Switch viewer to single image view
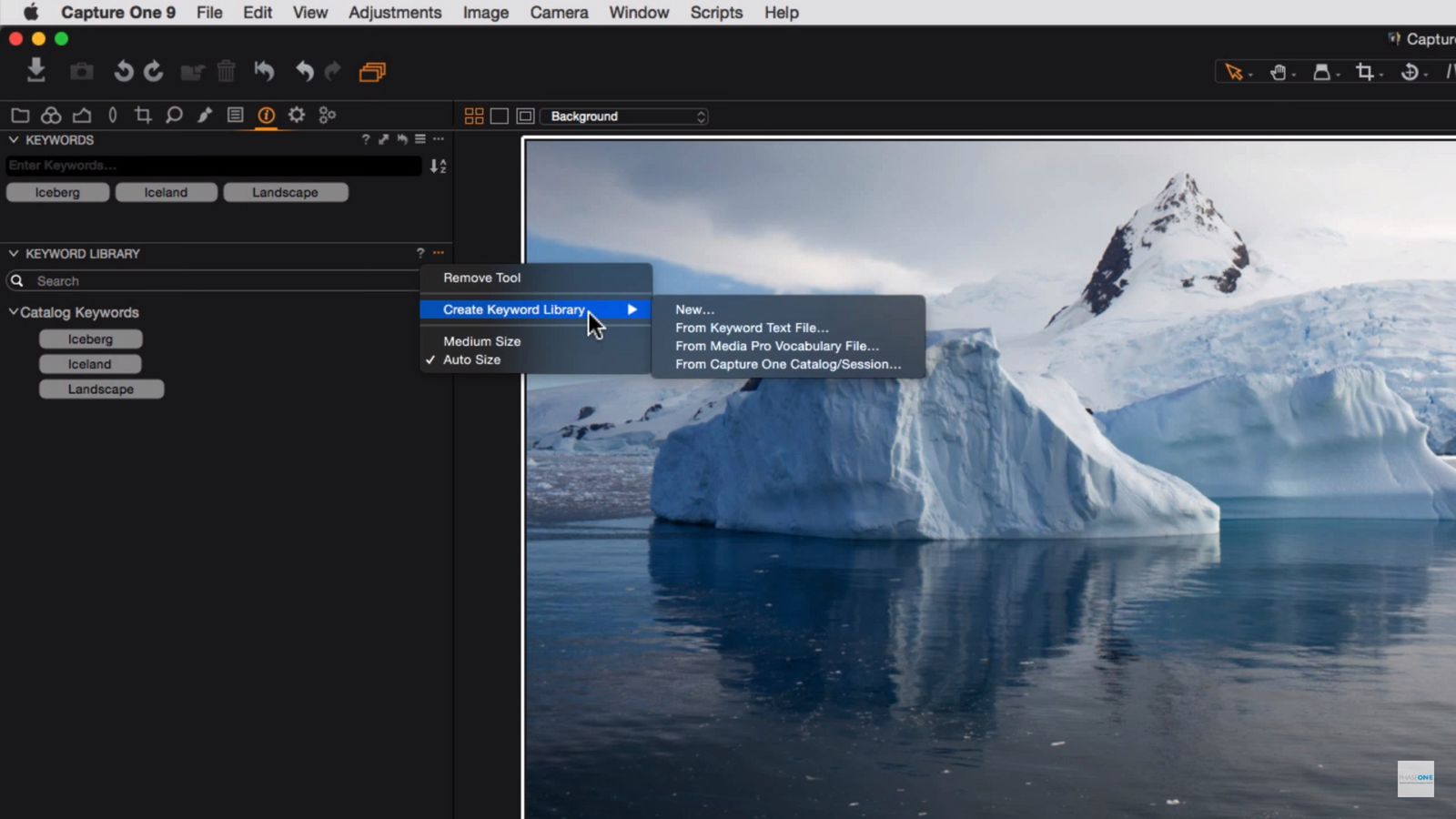 tap(500, 116)
